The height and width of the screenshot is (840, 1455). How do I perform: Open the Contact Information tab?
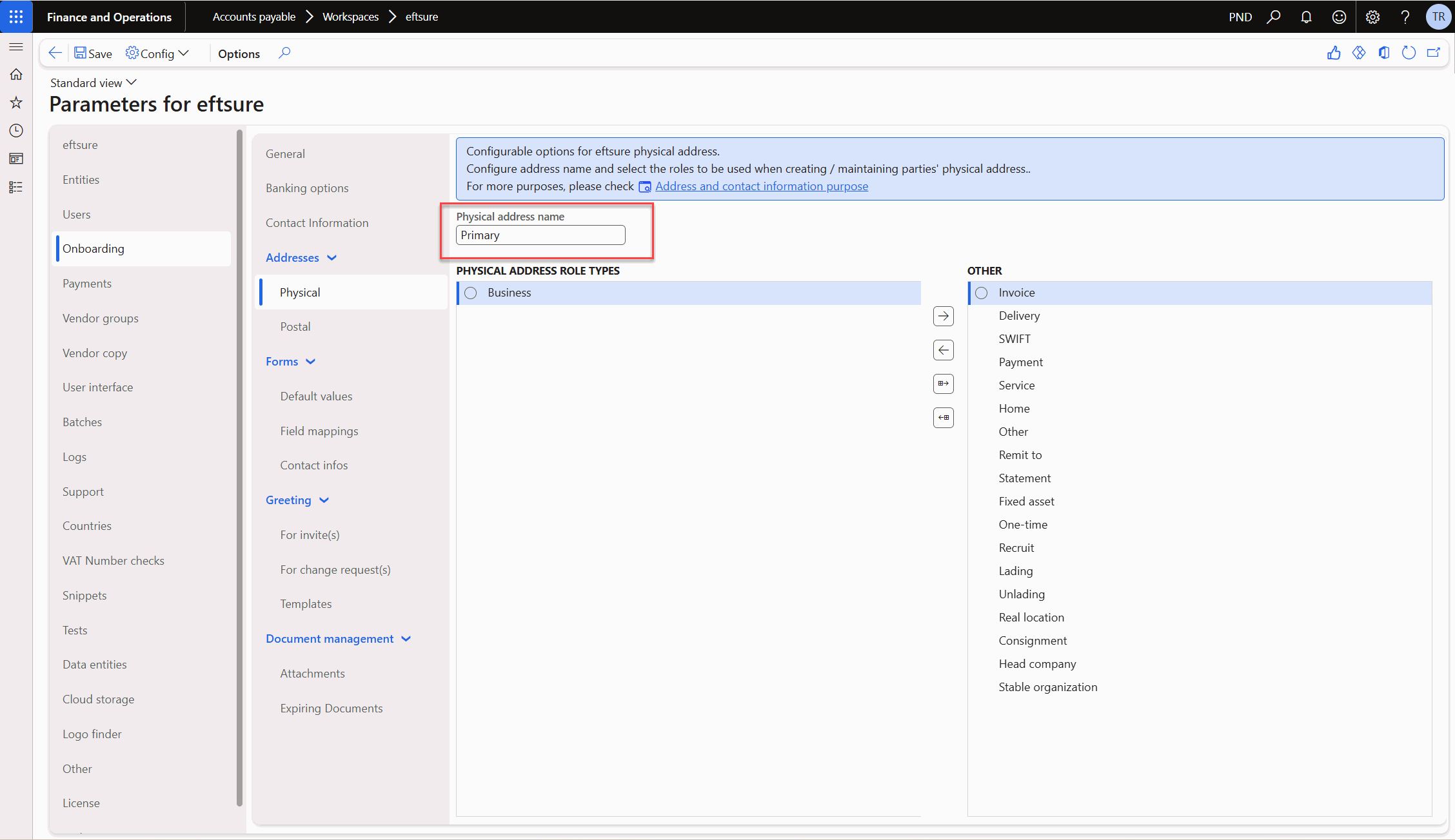pyautogui.click(x=317, y=223)
